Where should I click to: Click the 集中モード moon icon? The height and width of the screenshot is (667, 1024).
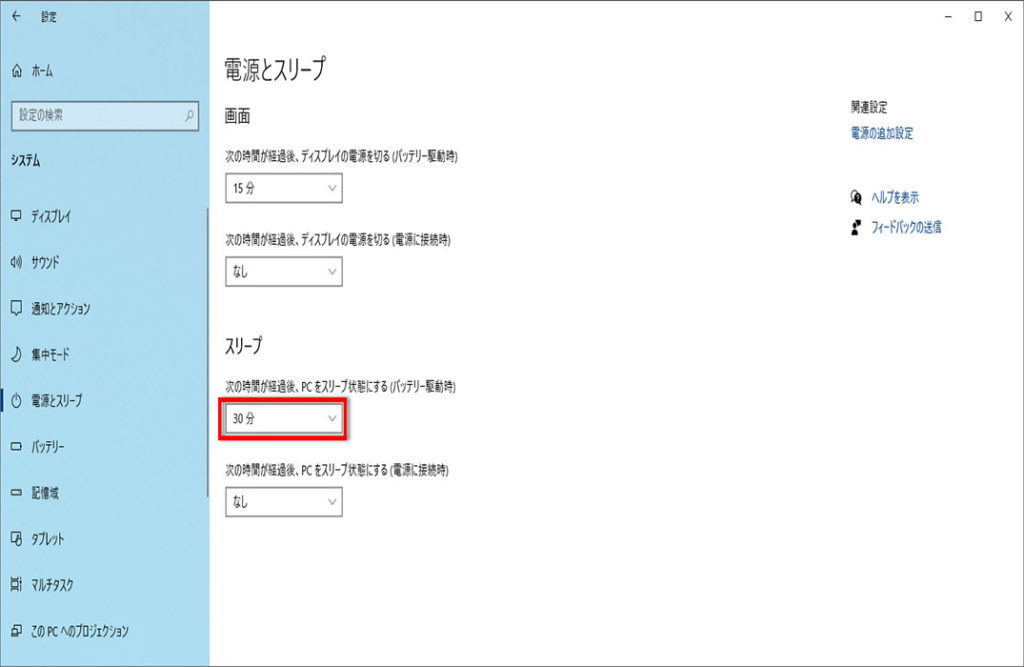(16, 354)
